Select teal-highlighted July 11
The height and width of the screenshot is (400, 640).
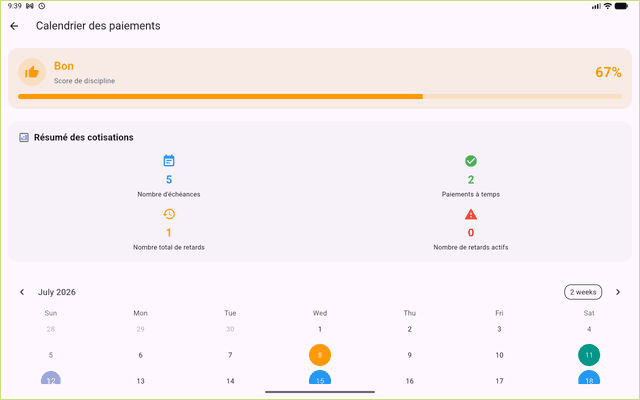click(x=589, y=355)
